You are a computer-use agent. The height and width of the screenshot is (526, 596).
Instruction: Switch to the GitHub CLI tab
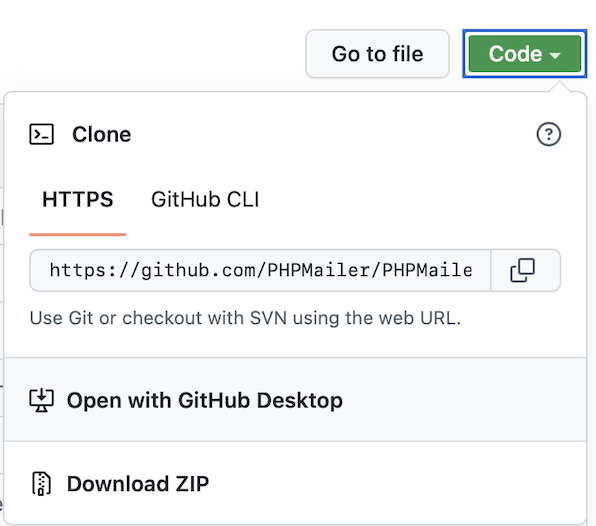(x=205, y=200)
